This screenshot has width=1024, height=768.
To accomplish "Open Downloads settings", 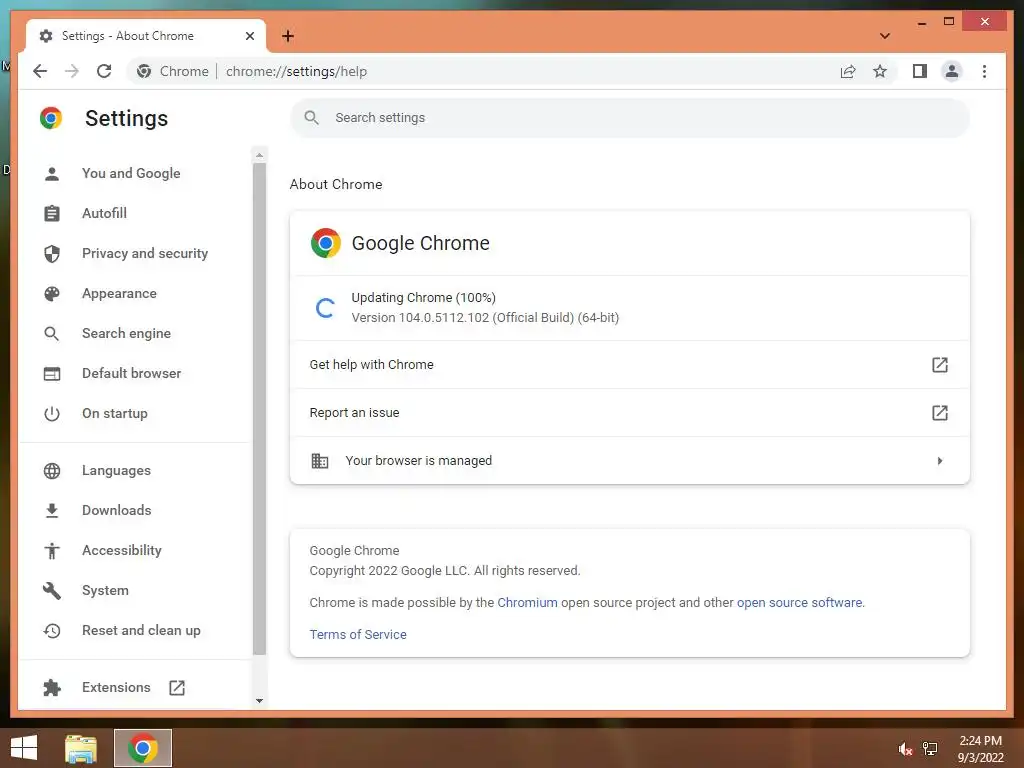I will (x=117, y=510).
